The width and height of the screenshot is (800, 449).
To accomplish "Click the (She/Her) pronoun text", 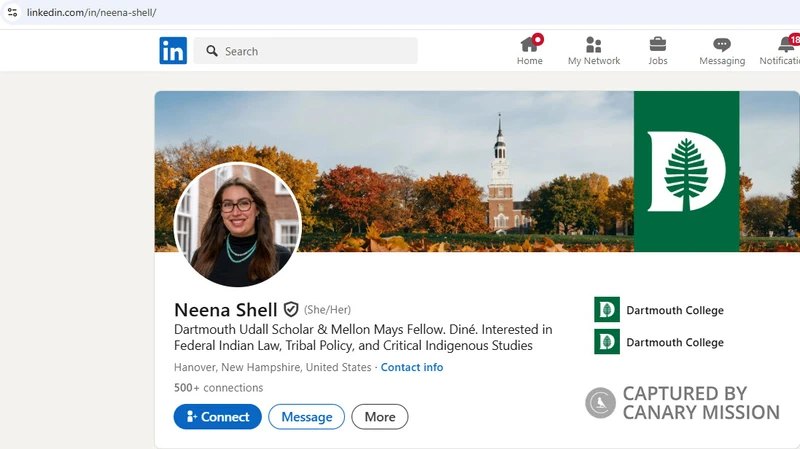I will (328, 310).
